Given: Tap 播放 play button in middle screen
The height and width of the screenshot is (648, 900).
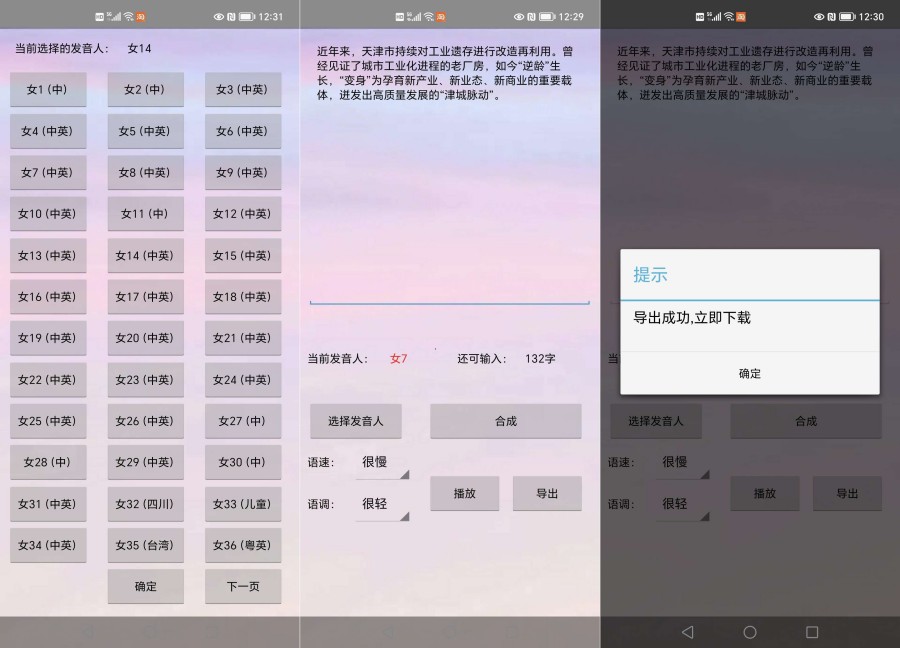Looking at the screenshot, I should (x=464, y=494).
